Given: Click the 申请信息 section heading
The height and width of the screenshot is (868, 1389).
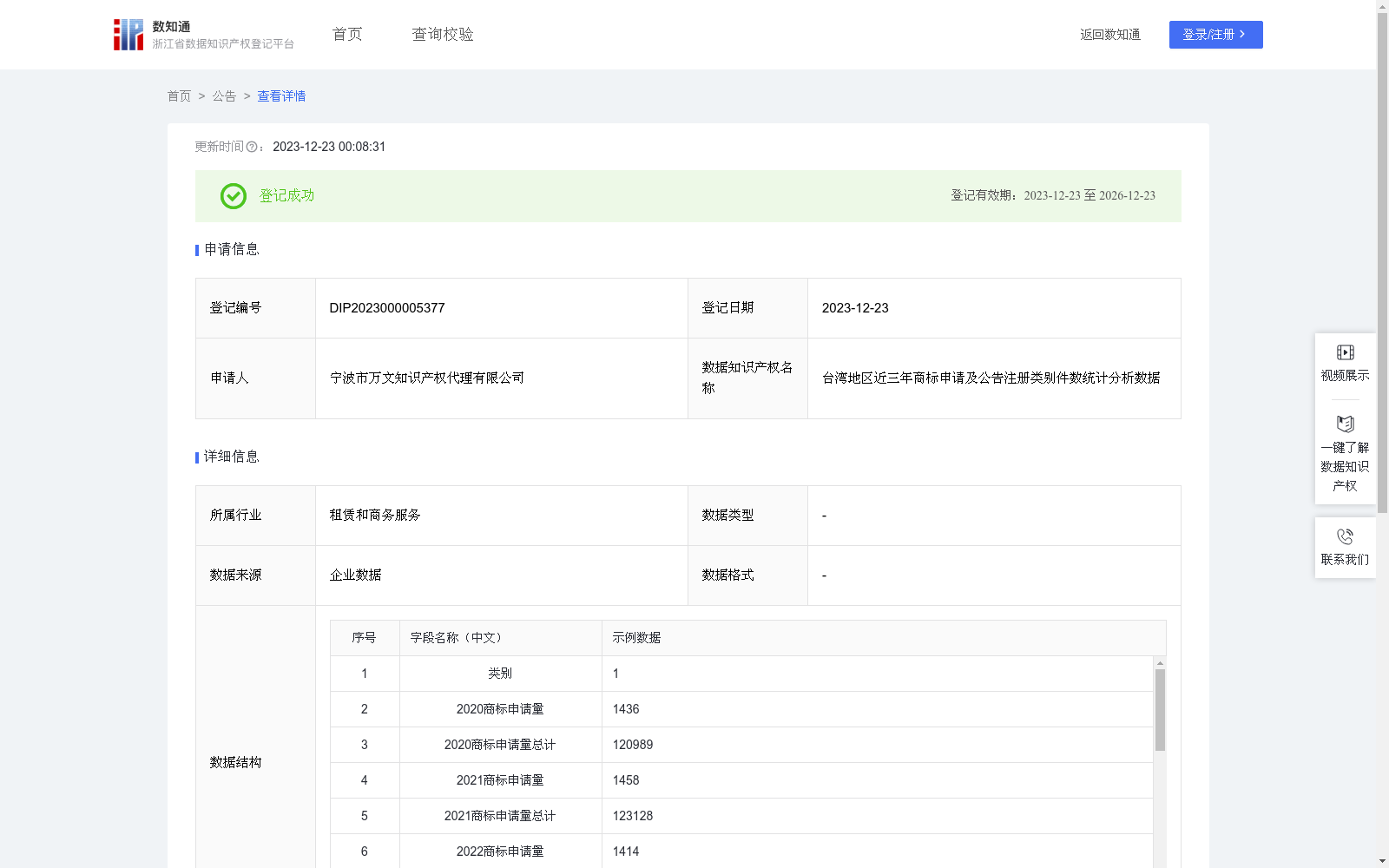Looking at the screenshot, I should 232,250.
